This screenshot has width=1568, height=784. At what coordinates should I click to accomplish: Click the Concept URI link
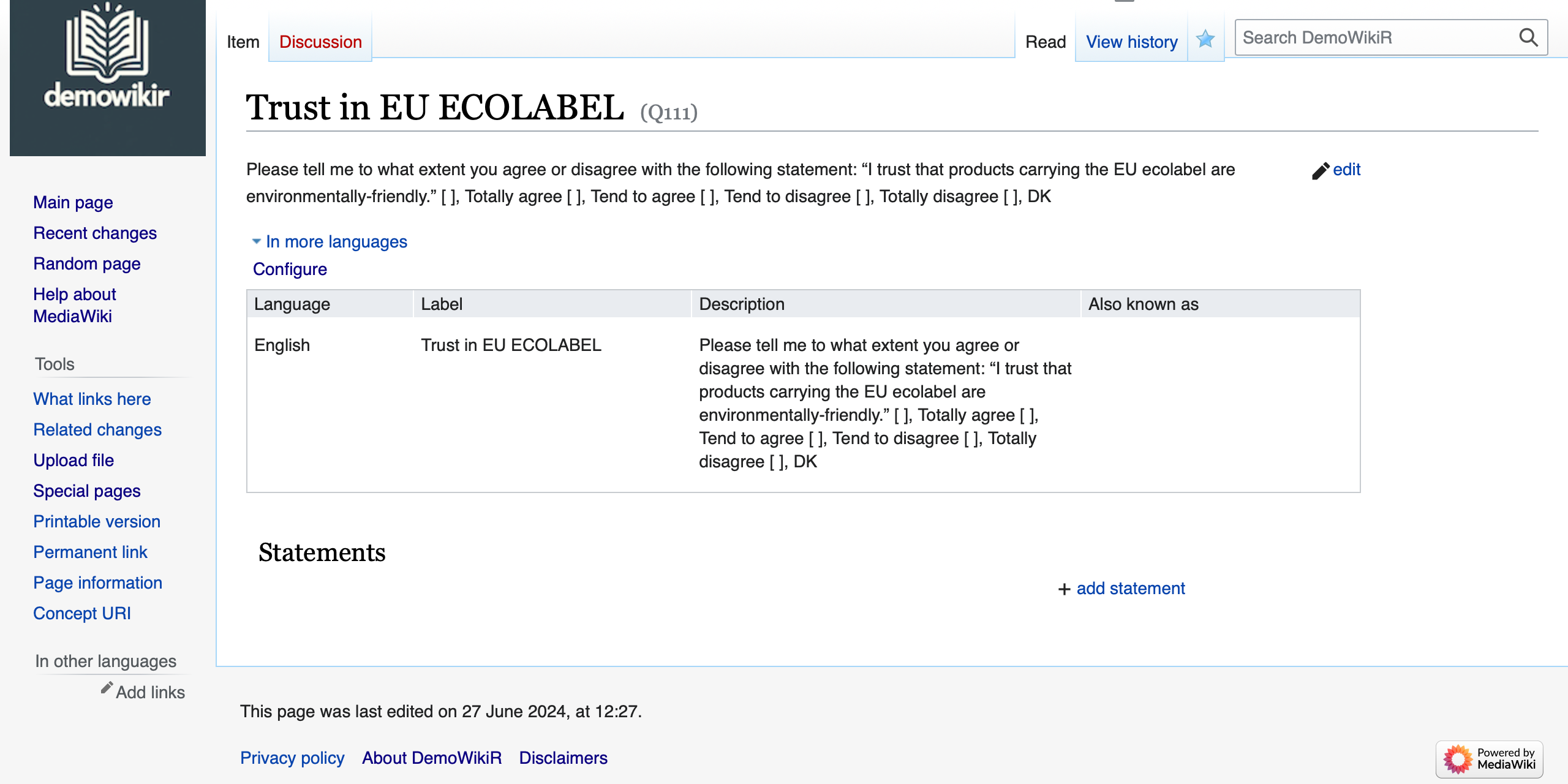[x=82, y=614]
